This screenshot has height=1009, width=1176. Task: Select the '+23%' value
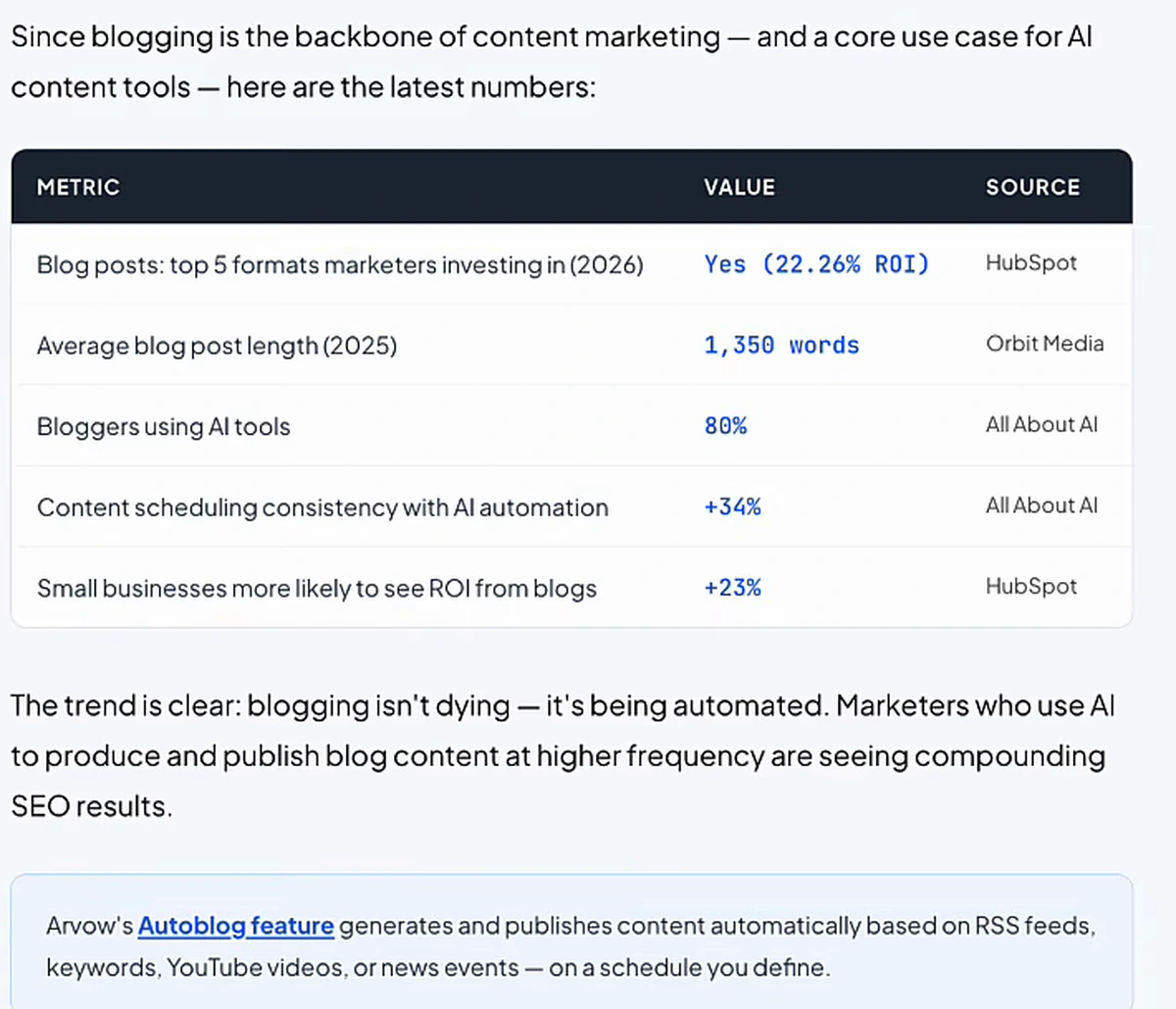732,588
